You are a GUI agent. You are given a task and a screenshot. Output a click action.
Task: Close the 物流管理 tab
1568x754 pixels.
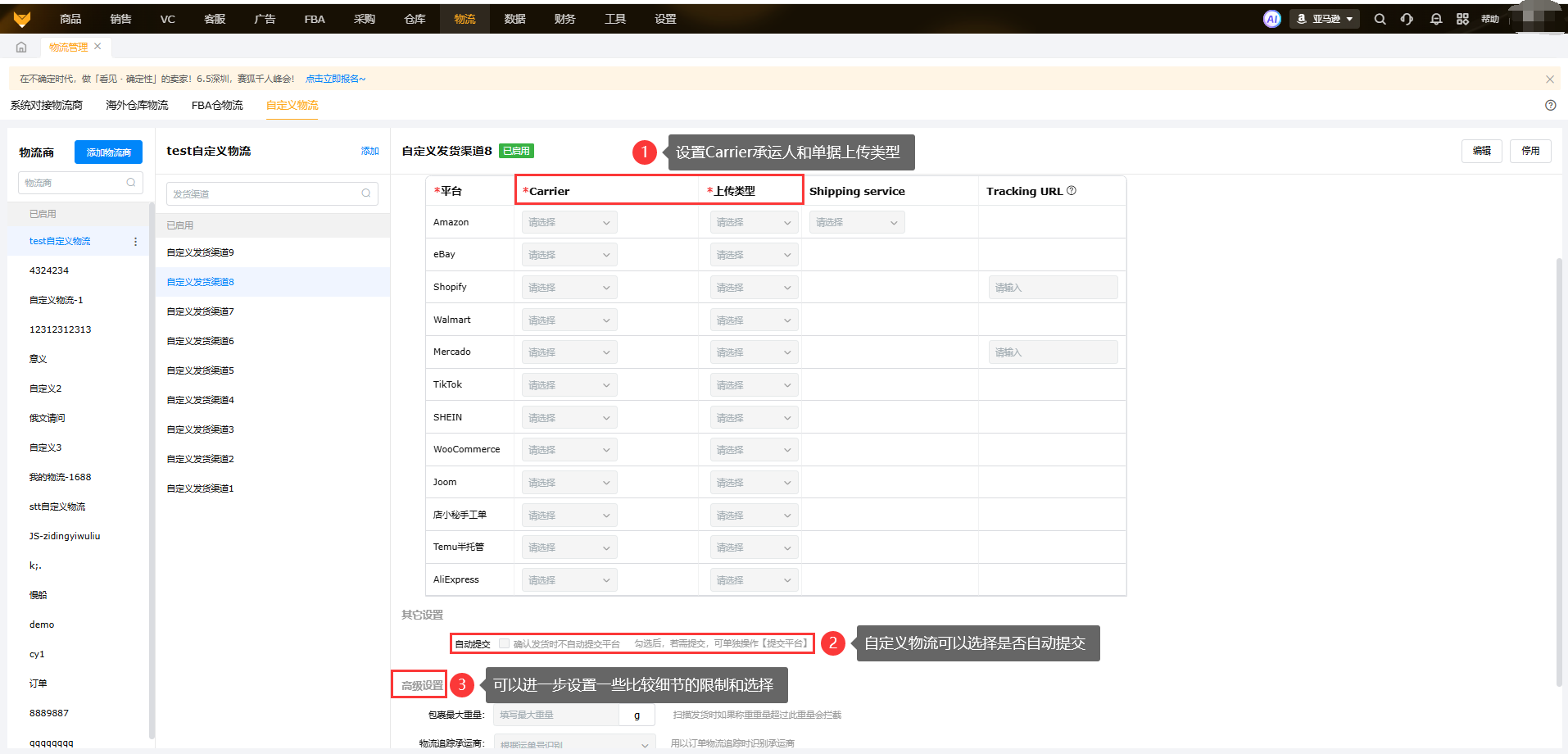[97, 47]
